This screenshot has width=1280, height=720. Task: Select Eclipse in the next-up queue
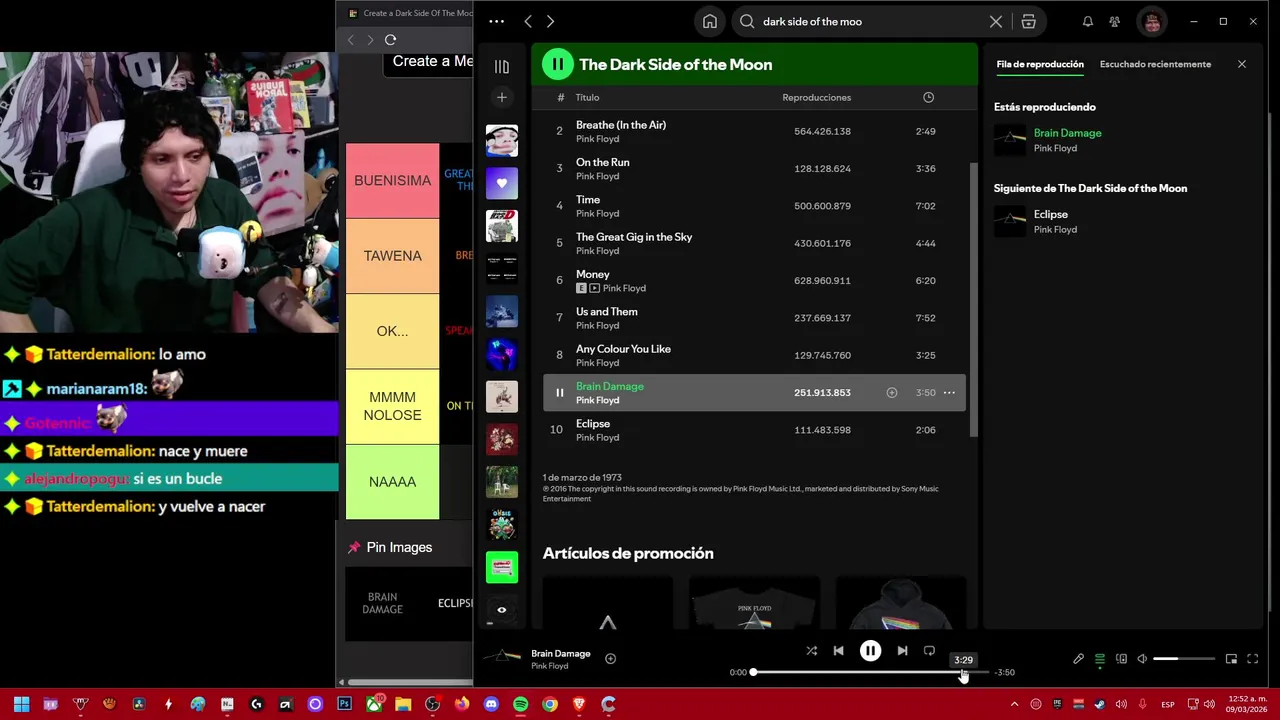tap(1121, 221)
